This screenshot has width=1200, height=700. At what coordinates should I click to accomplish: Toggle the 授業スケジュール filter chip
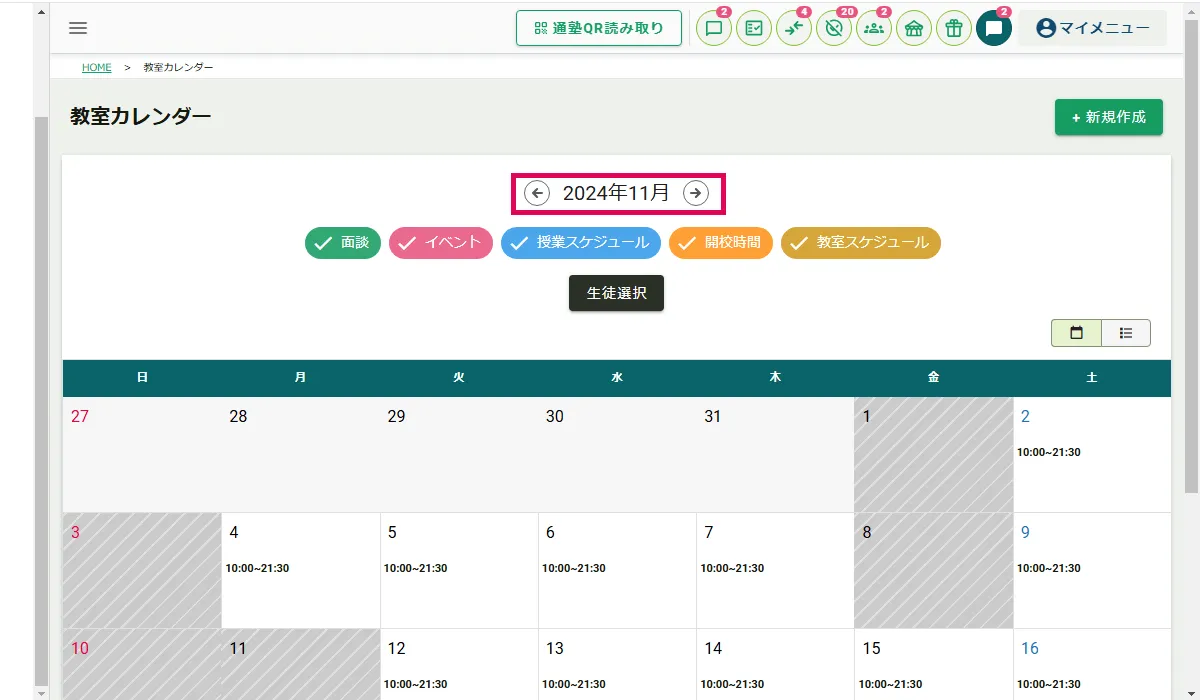[581, 243]
